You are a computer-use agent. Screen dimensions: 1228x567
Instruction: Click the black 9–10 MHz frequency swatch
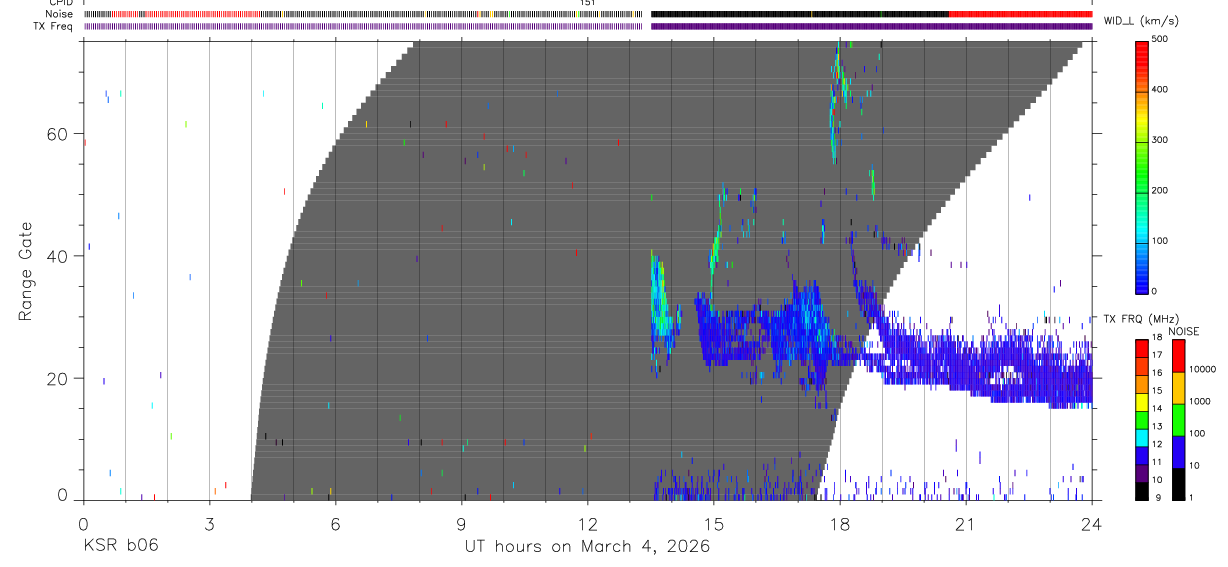(1142, 490)
